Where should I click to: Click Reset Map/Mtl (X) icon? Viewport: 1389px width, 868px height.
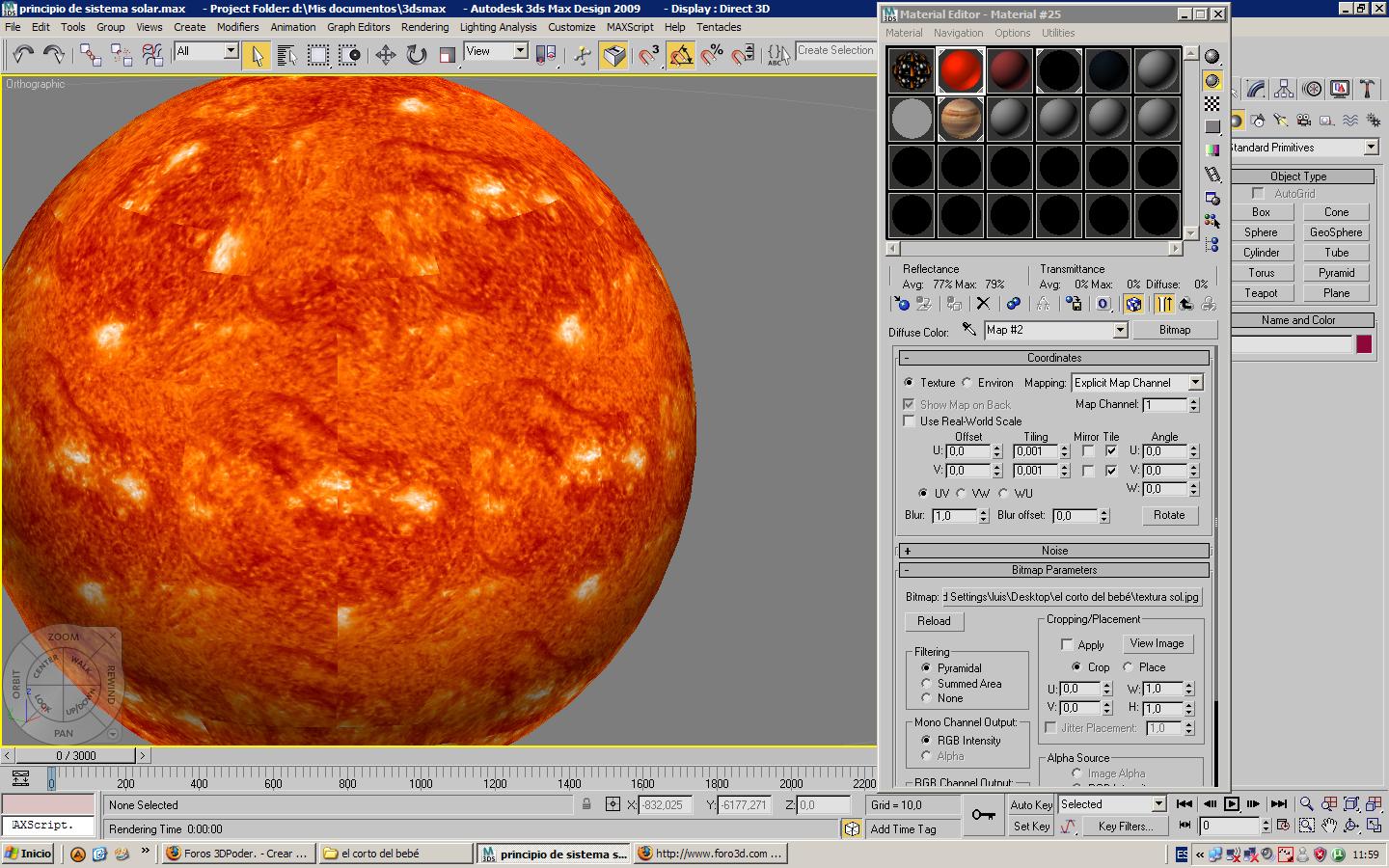(x=983, y=304)
